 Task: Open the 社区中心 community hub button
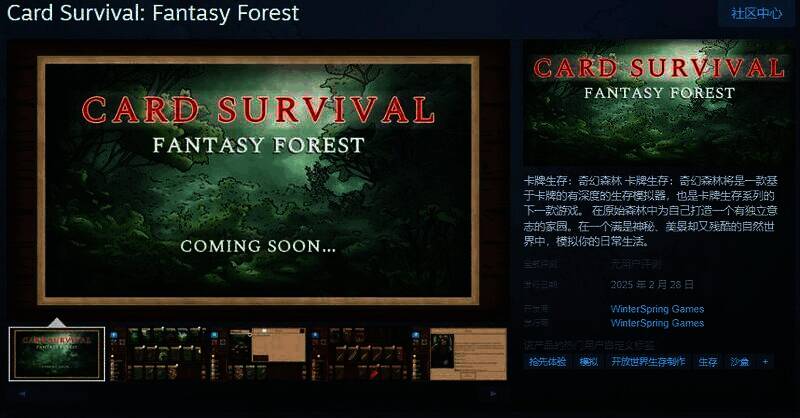tap(756, 14)
